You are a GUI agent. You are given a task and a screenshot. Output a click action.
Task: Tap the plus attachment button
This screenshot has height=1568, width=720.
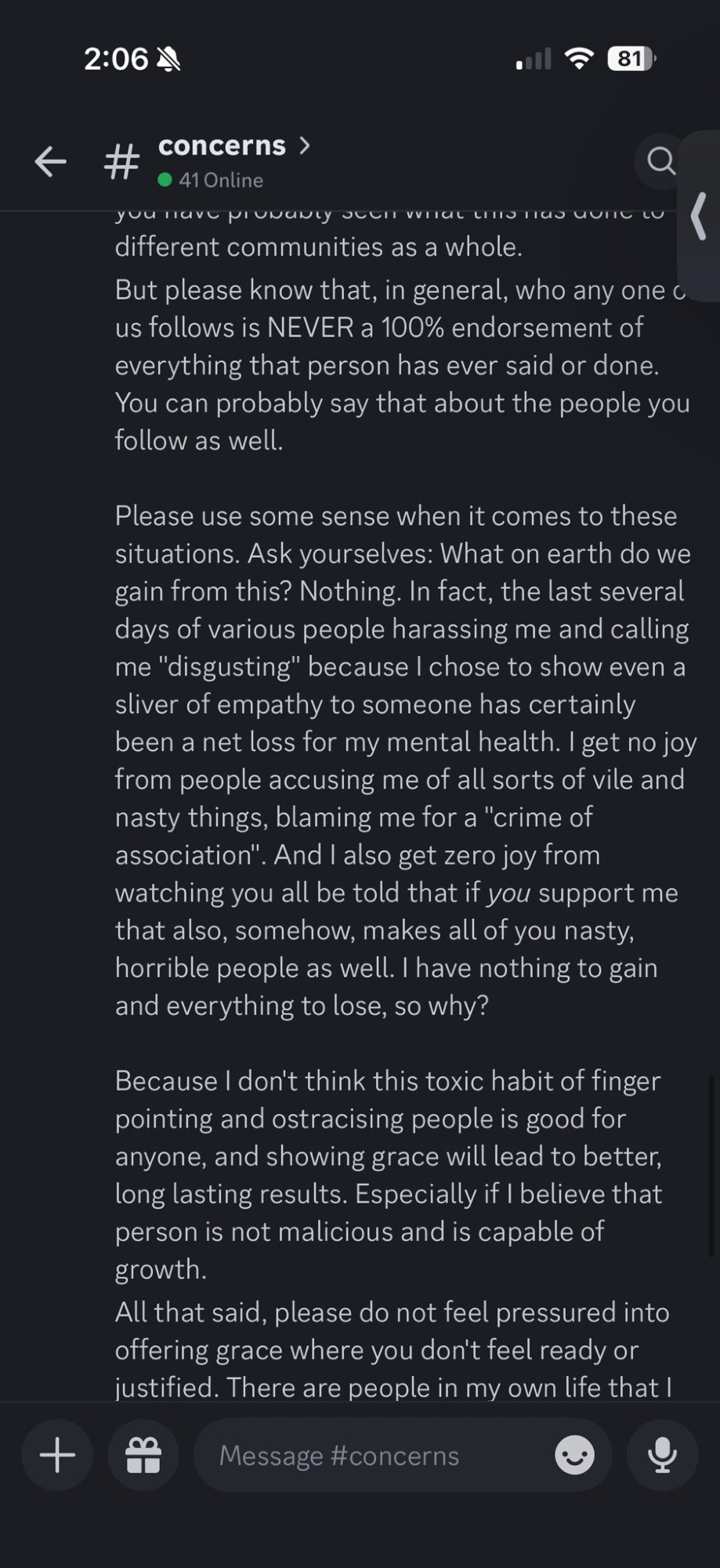point(57,1455)
